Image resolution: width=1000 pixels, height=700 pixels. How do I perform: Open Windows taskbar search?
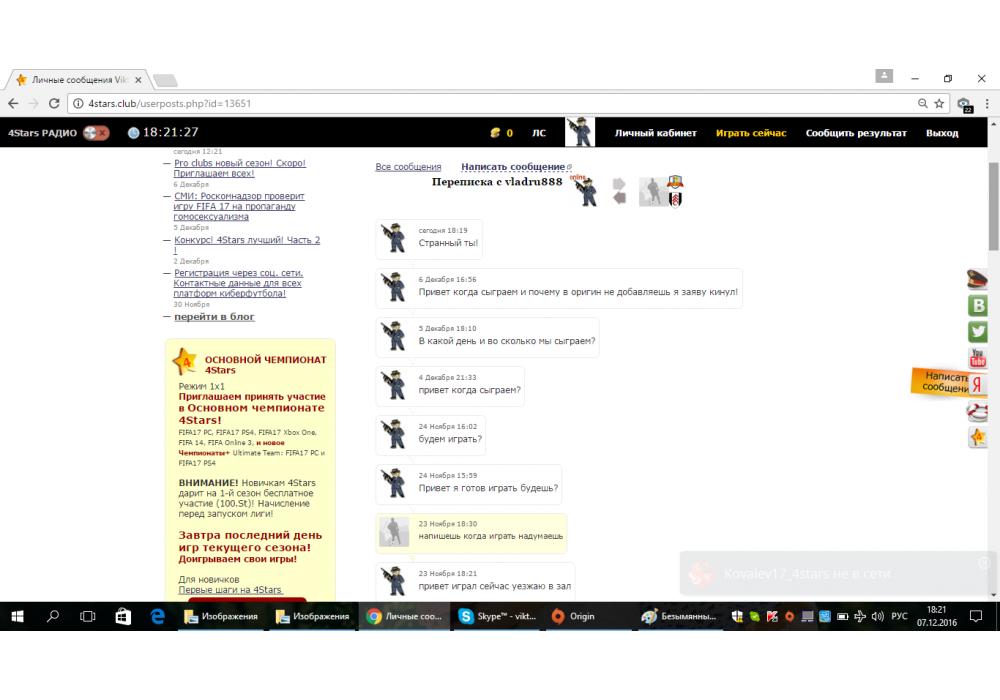point(53,616)
